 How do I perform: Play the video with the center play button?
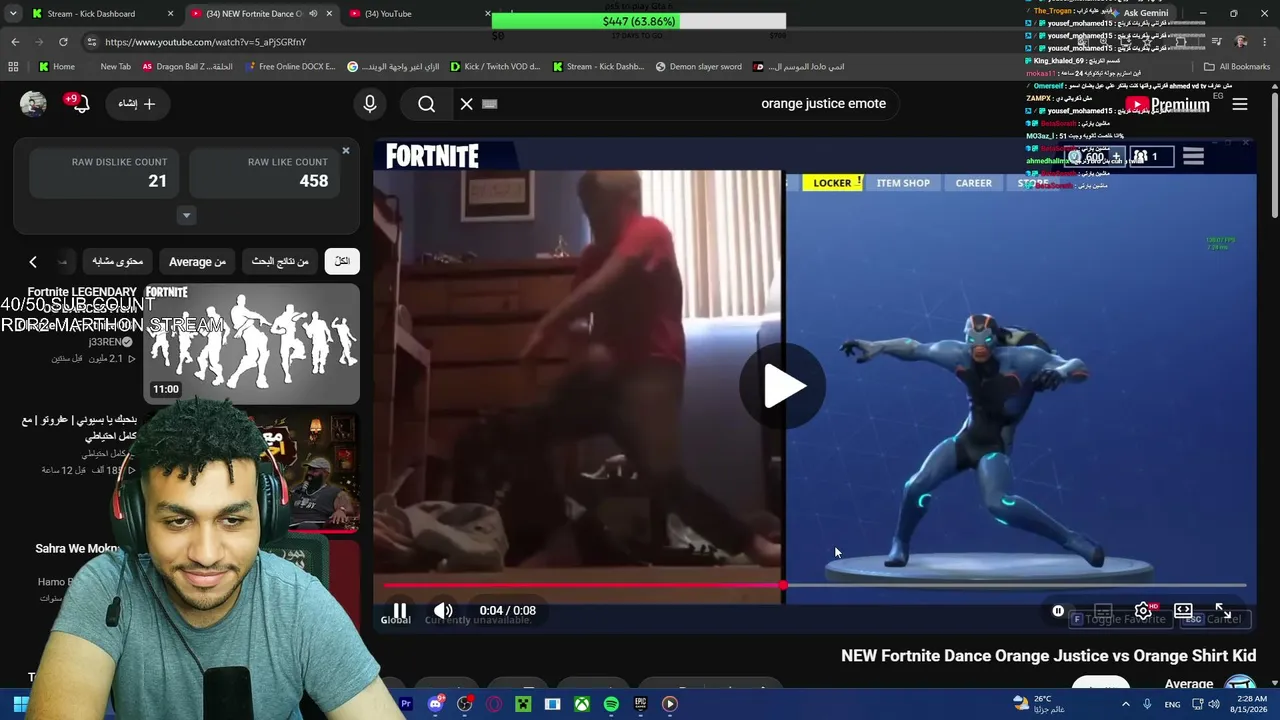coord(783,387)
